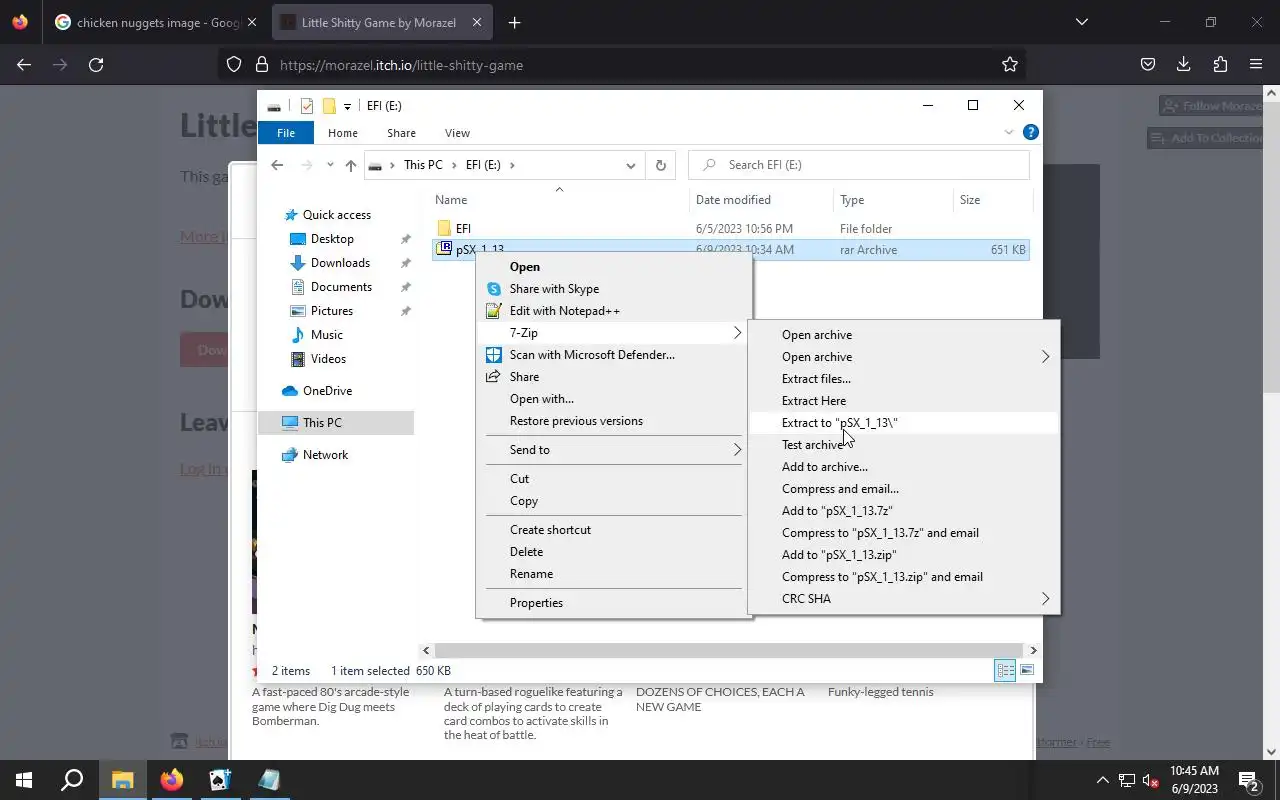Viewport: 1280px width, 800px height.
Task: Open the Explorer View ribbon tab
Action: [457, 132]
